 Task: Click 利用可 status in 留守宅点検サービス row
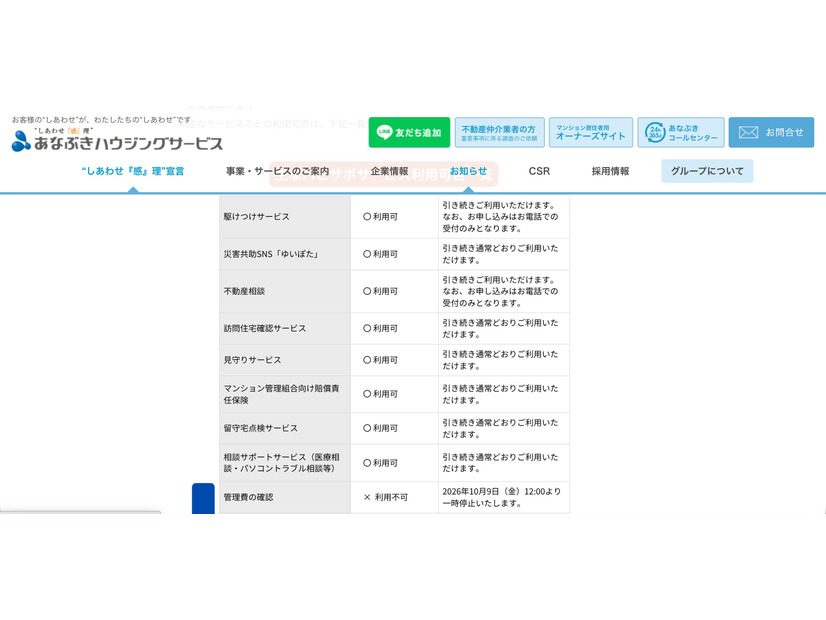point(394,428)
